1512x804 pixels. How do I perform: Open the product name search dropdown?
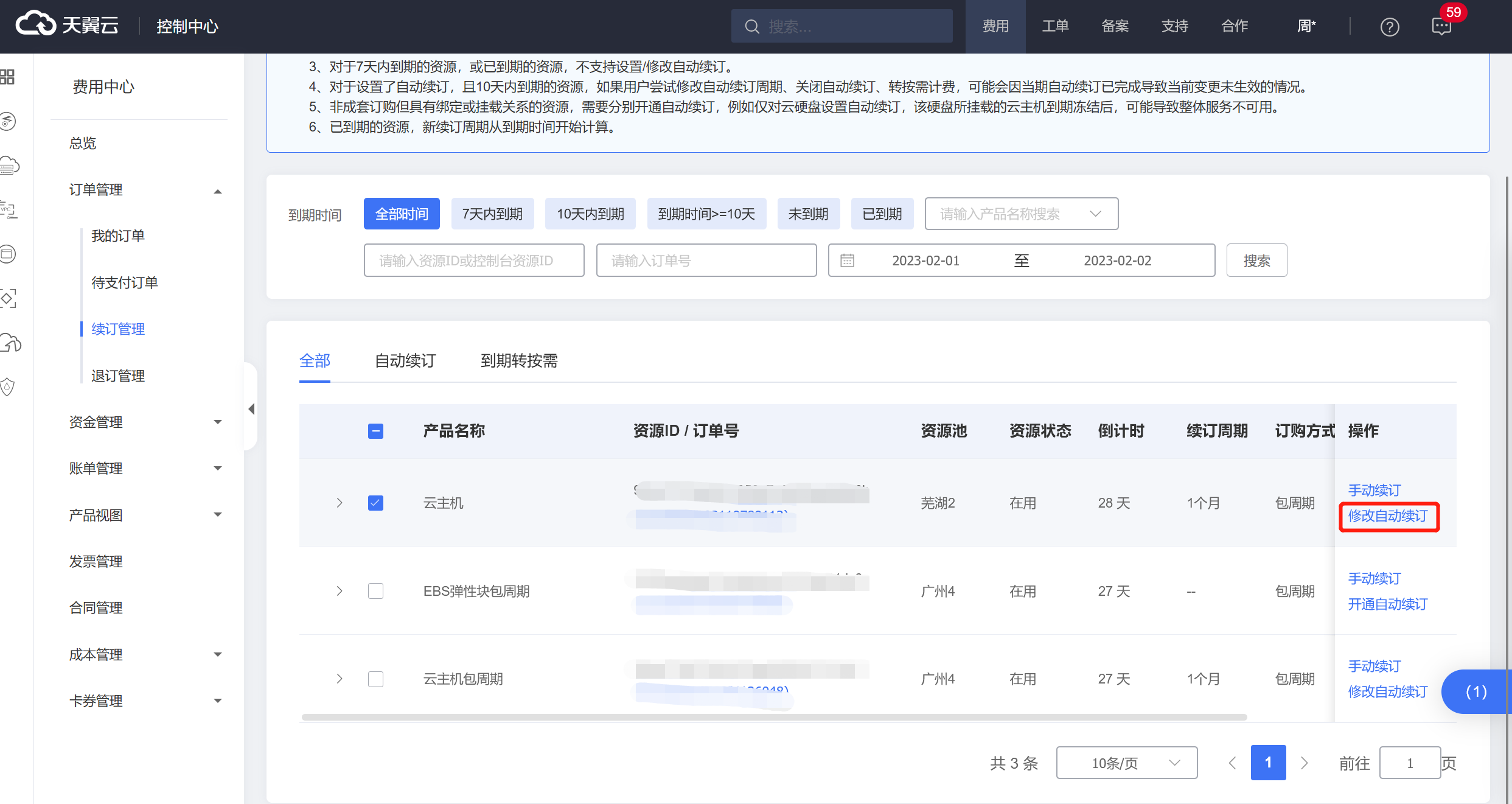click(1021, 214)
